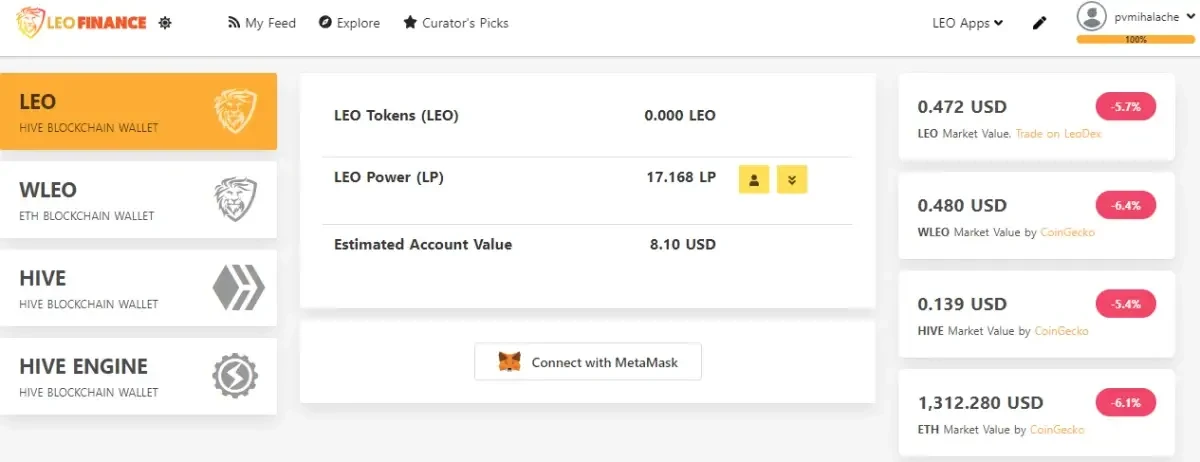Select the LEO Hive blockchain wallet tab
The image size is (1200, 462).
tap(138, 111)
